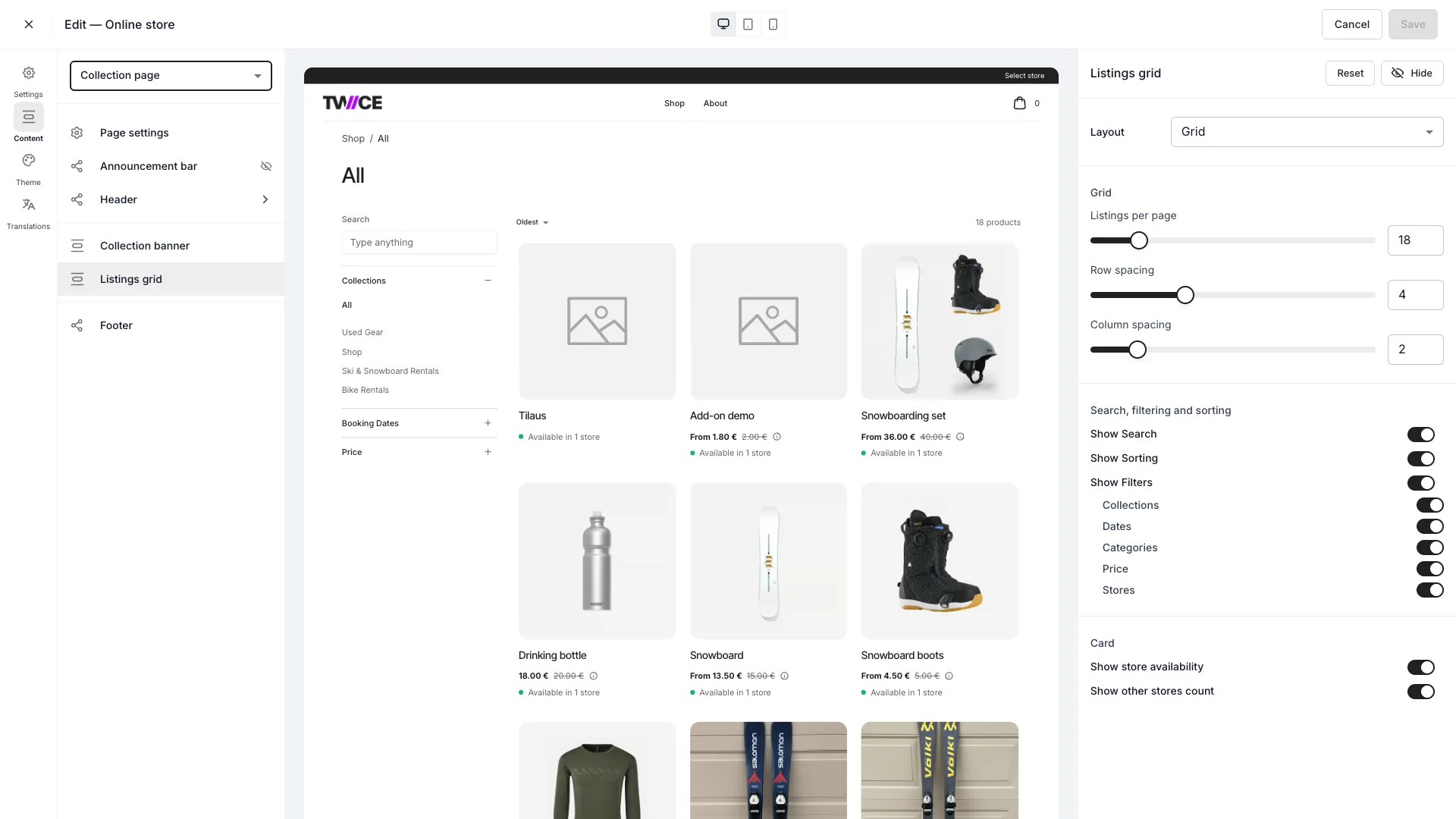Select Listings grid section
1456x819 pixels.
[171, 279]
